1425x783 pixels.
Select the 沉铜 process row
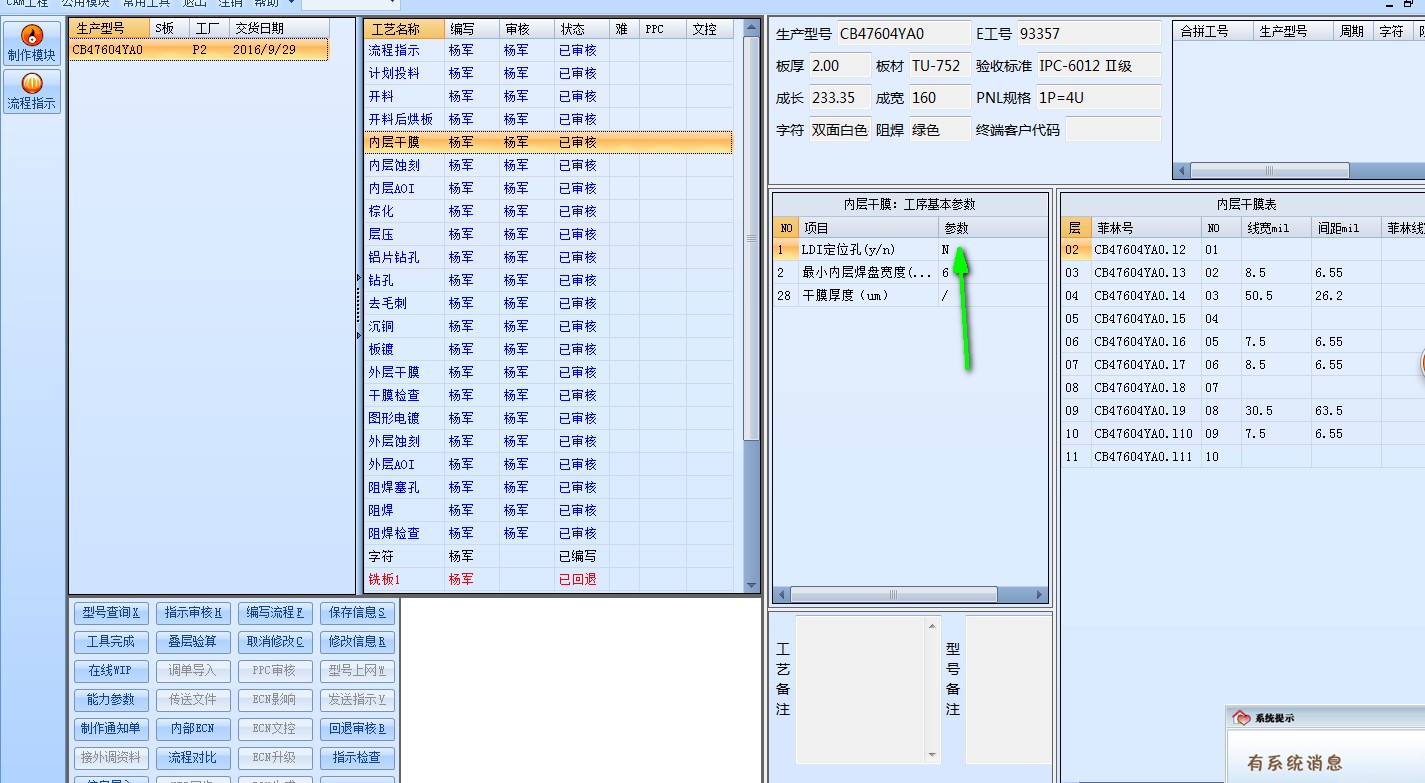[x=548, y=326]
